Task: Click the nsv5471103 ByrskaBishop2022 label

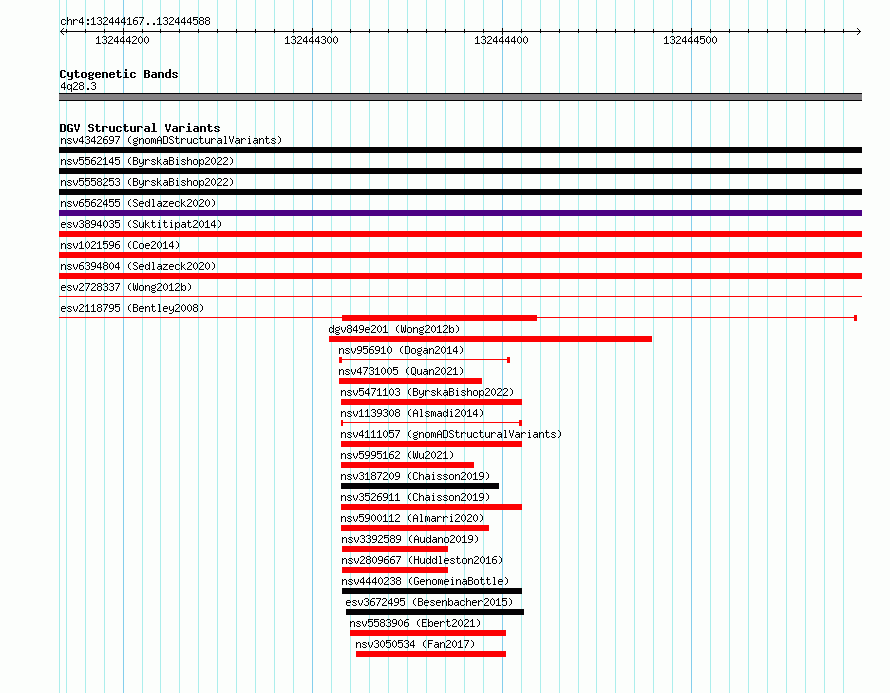Action: pos(427,392)
